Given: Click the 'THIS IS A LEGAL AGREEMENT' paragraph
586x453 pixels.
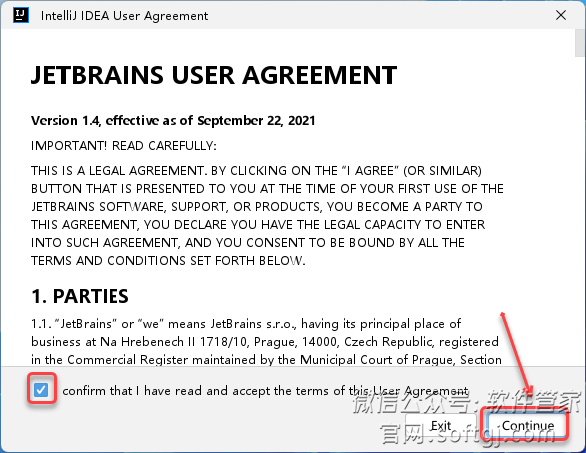Looking at the screenshot, I should pyautogui.click(x=267, y=215).
